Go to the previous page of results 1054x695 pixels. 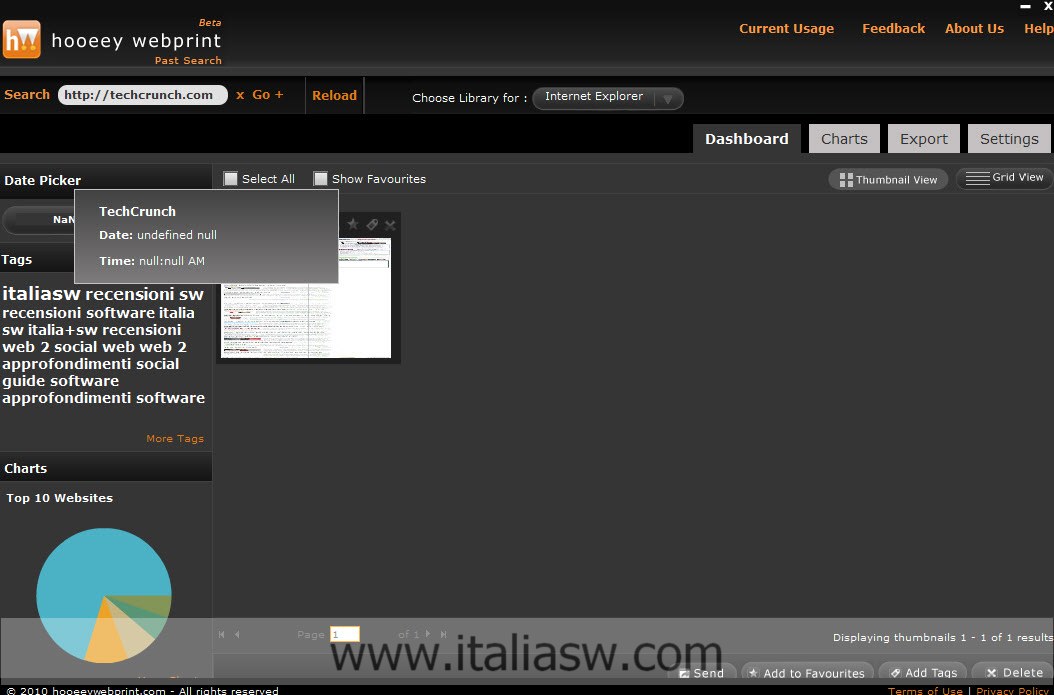(237, 634)
